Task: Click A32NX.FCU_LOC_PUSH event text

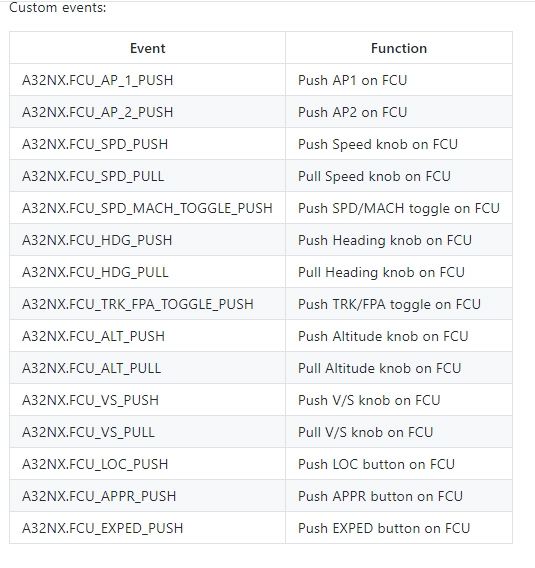Action: click(95, 464)
